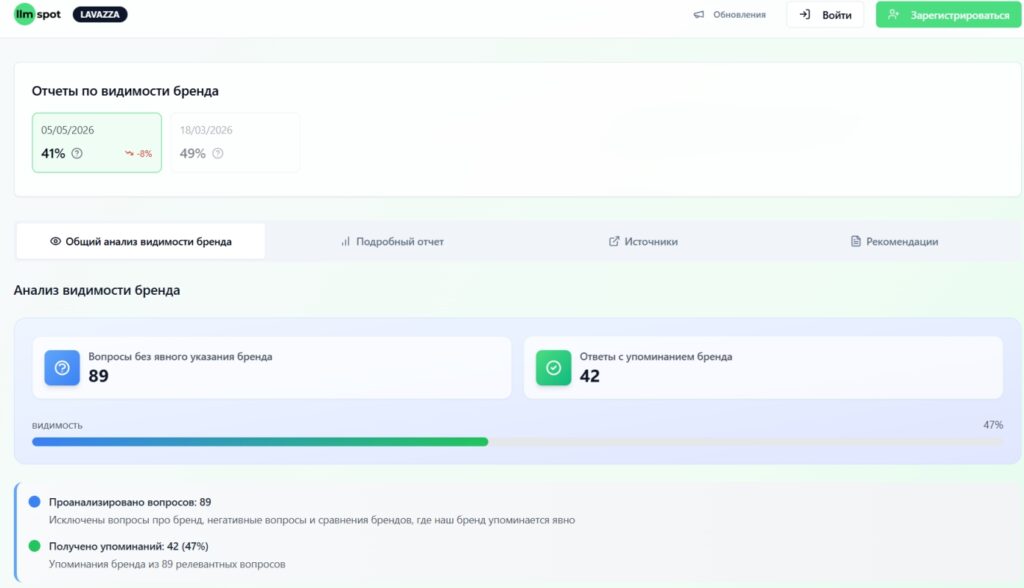Click the Войти login button
Image resolution: width=1024 pixels, height=588 pixels.
825,14
